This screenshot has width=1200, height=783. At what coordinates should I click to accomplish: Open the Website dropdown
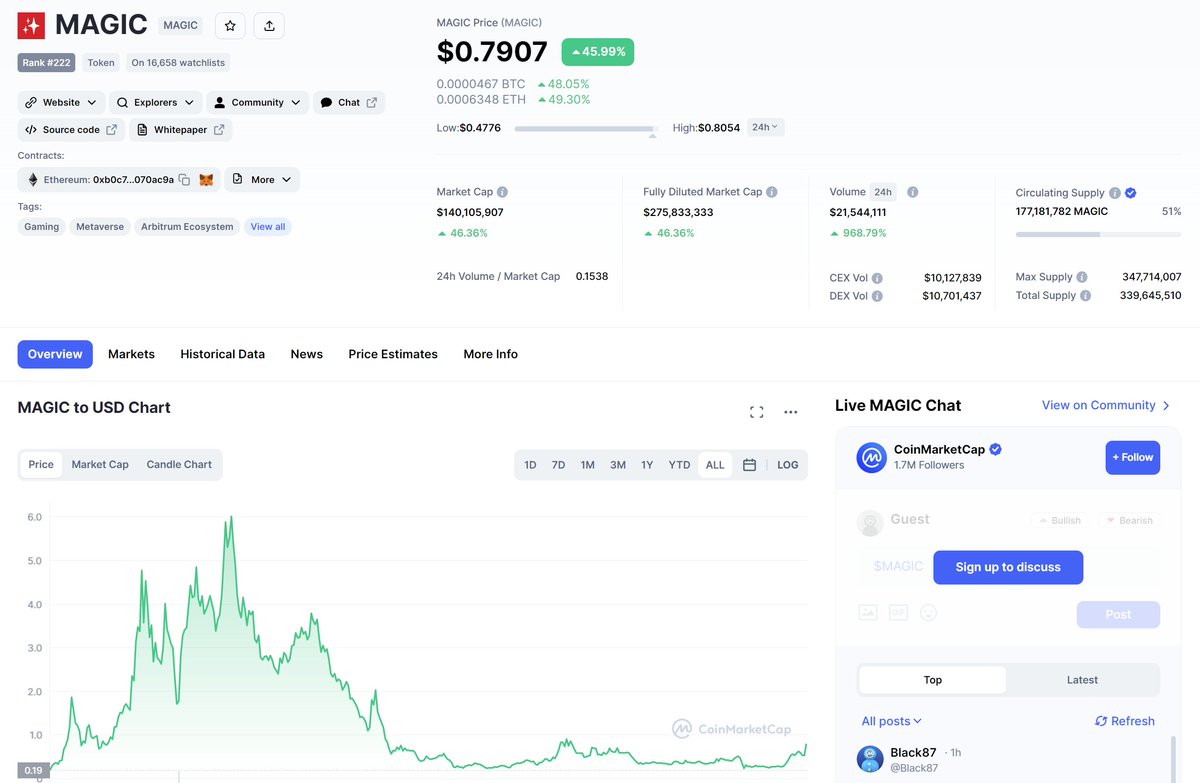pos(61,102)
